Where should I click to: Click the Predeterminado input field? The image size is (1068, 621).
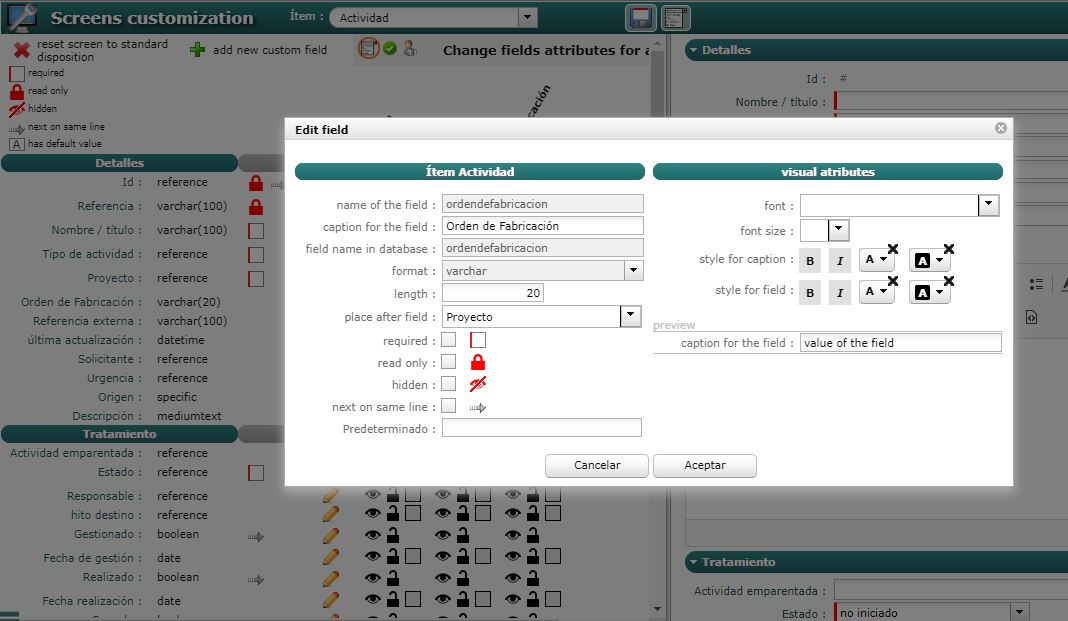click(x=541, y=428)
